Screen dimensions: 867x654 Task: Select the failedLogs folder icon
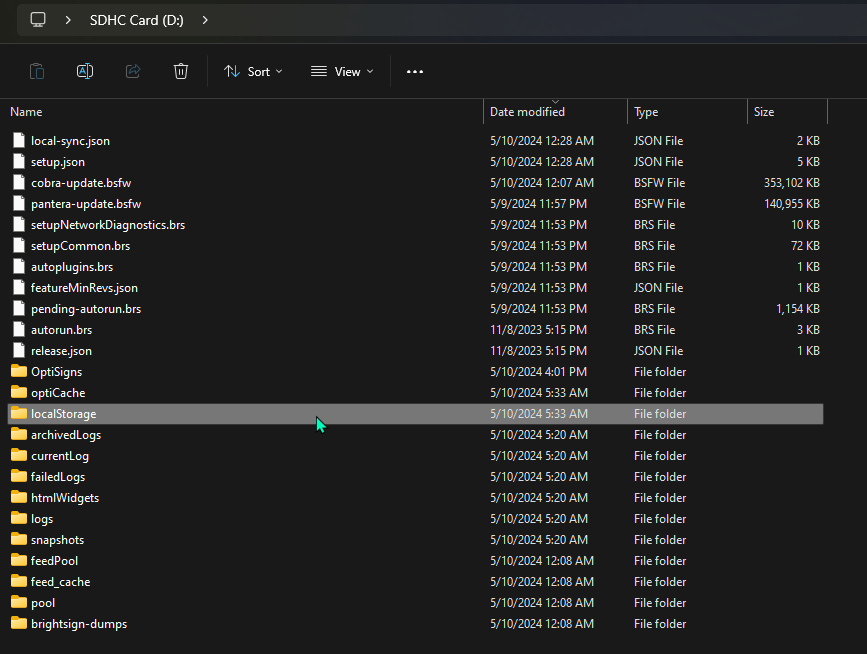coord(19,476)
